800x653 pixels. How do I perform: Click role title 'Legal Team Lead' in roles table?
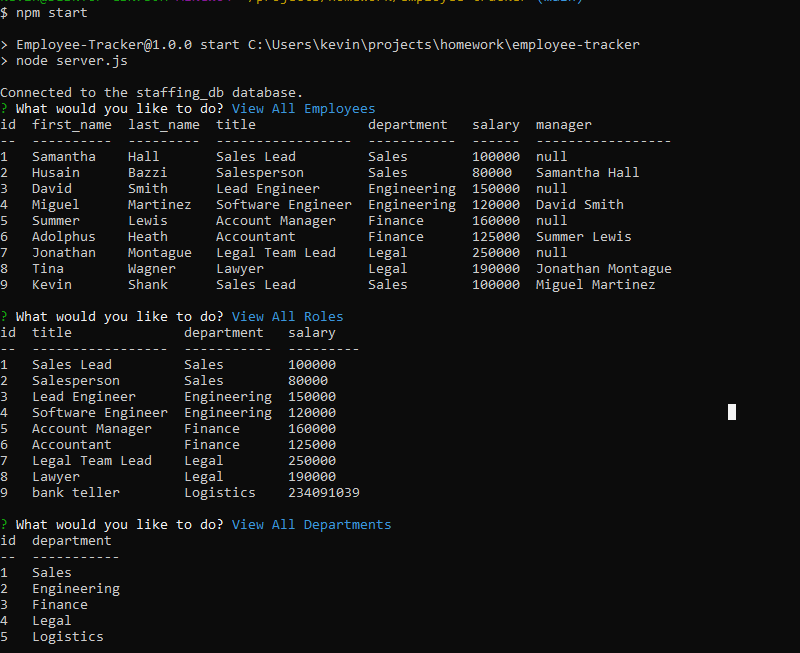coord(92,461)
